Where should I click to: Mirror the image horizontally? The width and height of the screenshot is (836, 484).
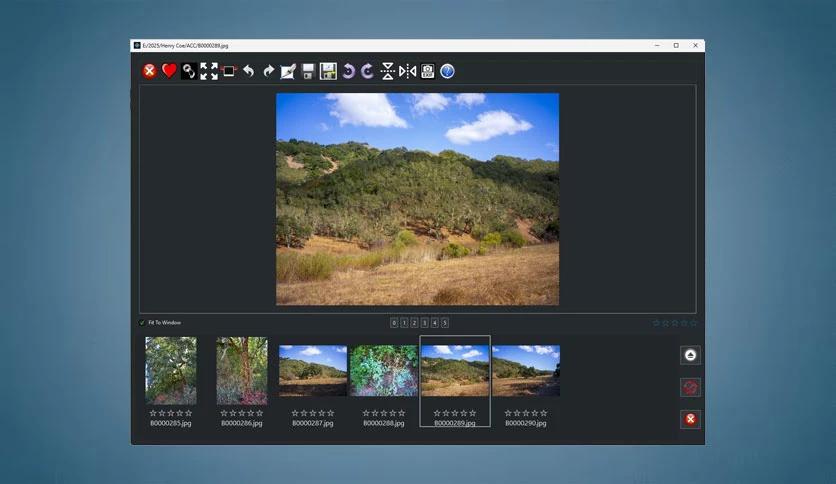click(408, 71)
